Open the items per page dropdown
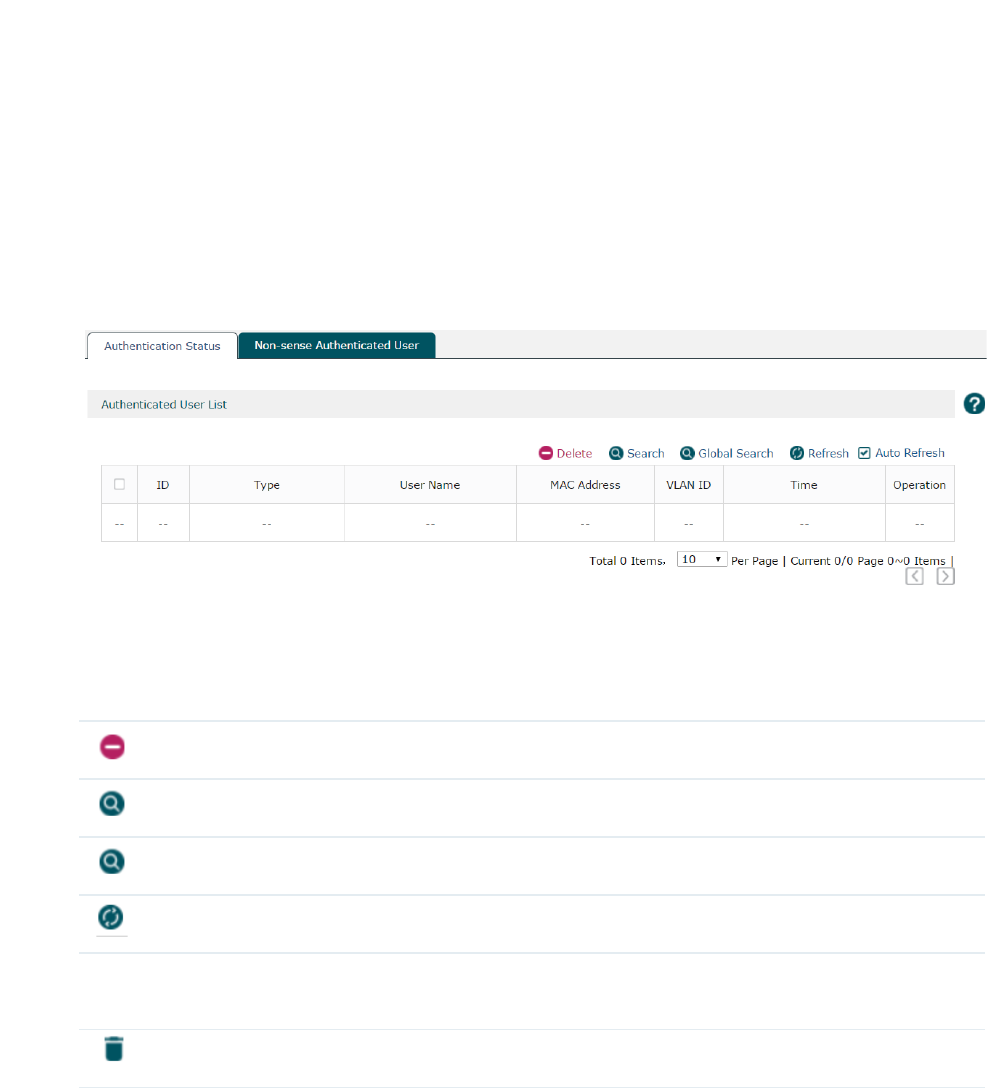The width and height of the screenshot is (987, 1088). point(702,559)
